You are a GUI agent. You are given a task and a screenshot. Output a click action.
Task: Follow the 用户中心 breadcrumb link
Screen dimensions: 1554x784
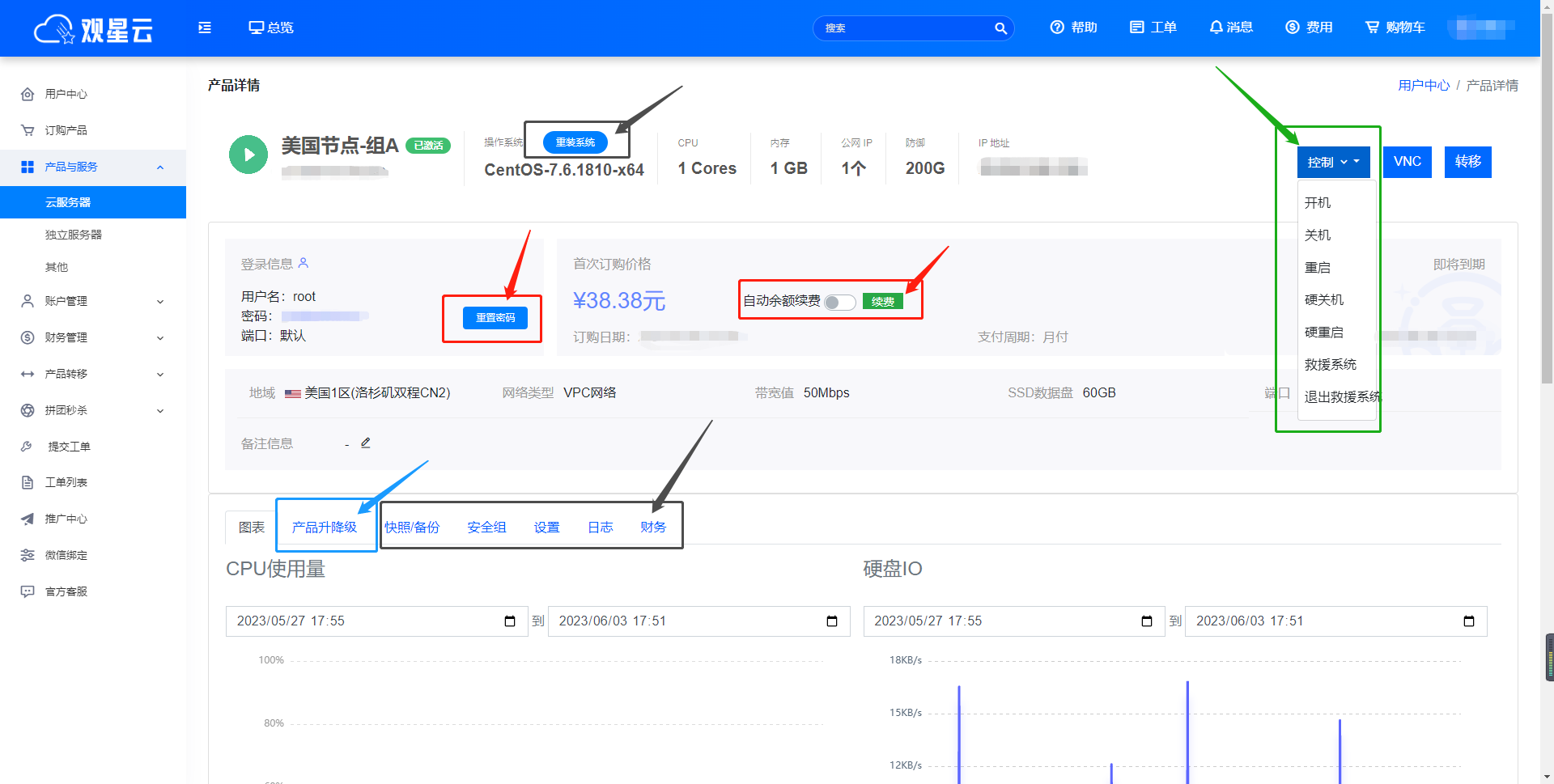coord(1424,86)
